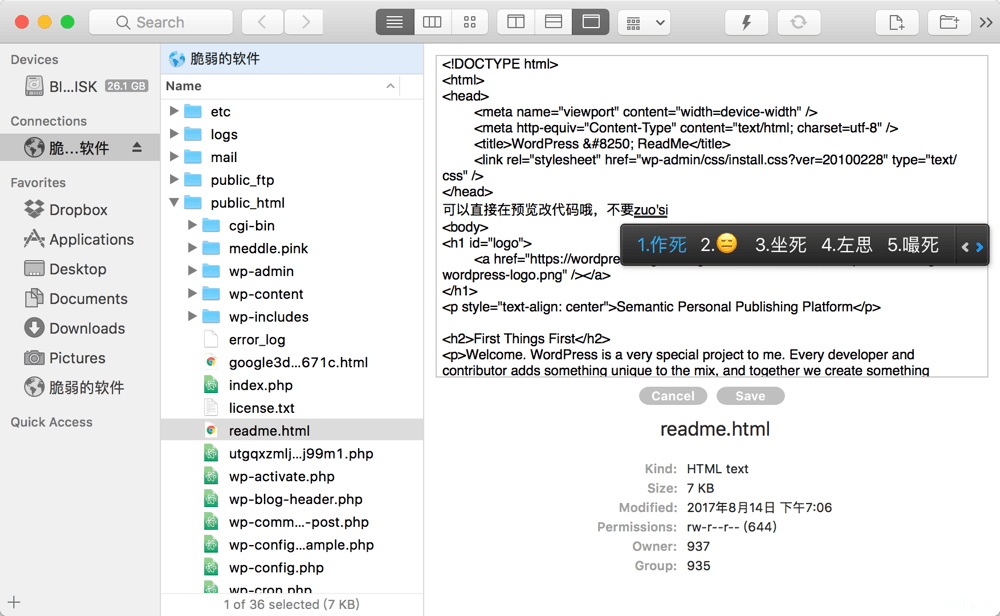Select the readme.html file row

pyautogui.click(x=292, y=430)
